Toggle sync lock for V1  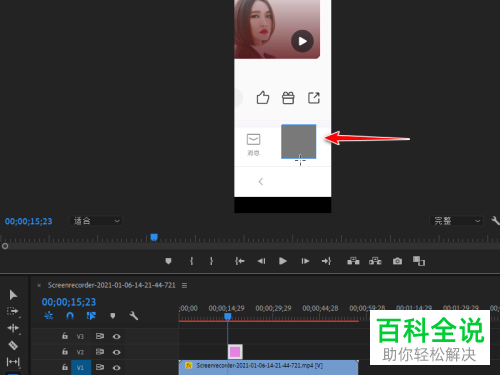(100, 367)
